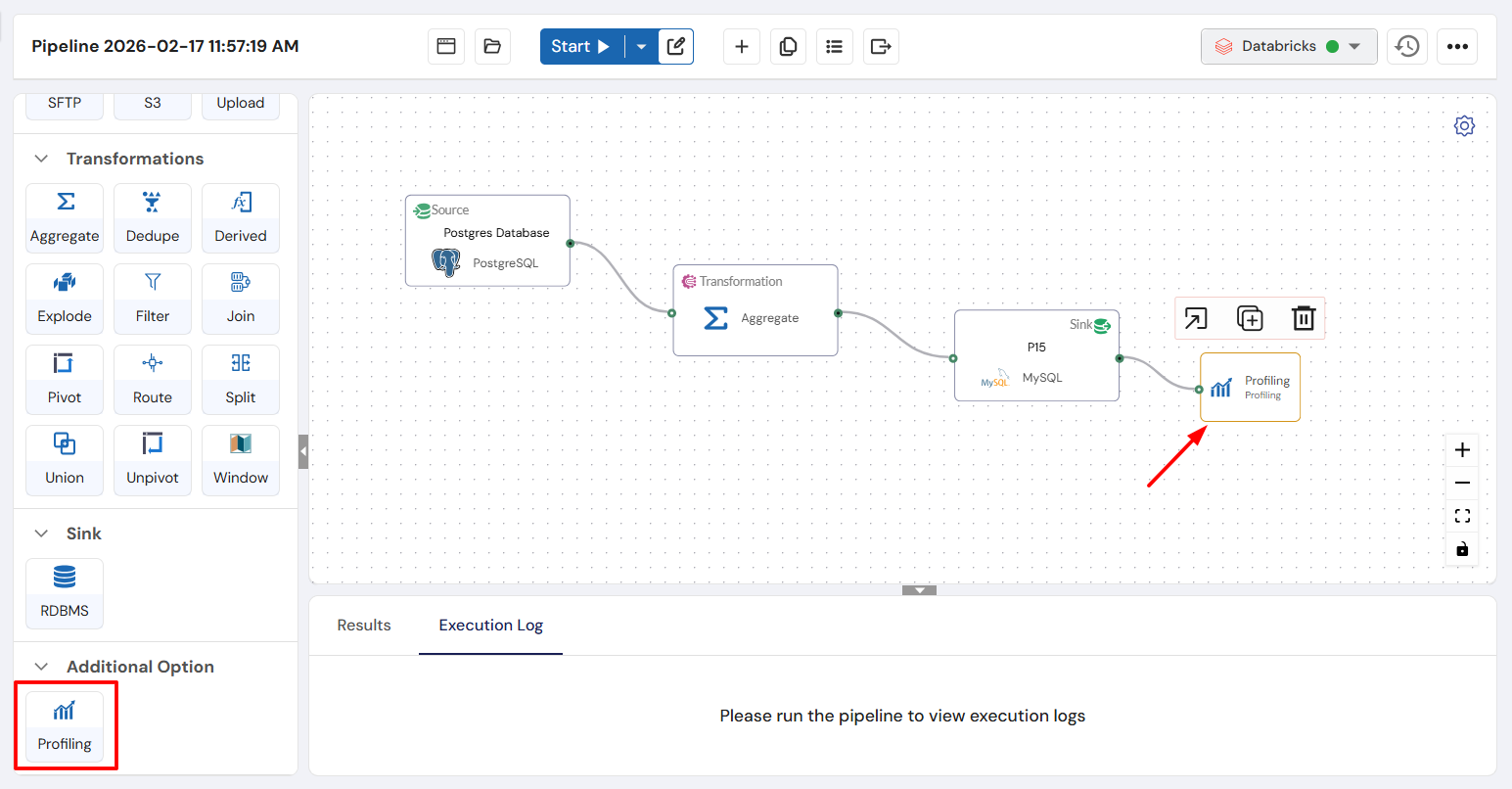
Task: Delete the selected Profiling node
Action: pos(1303,318)
